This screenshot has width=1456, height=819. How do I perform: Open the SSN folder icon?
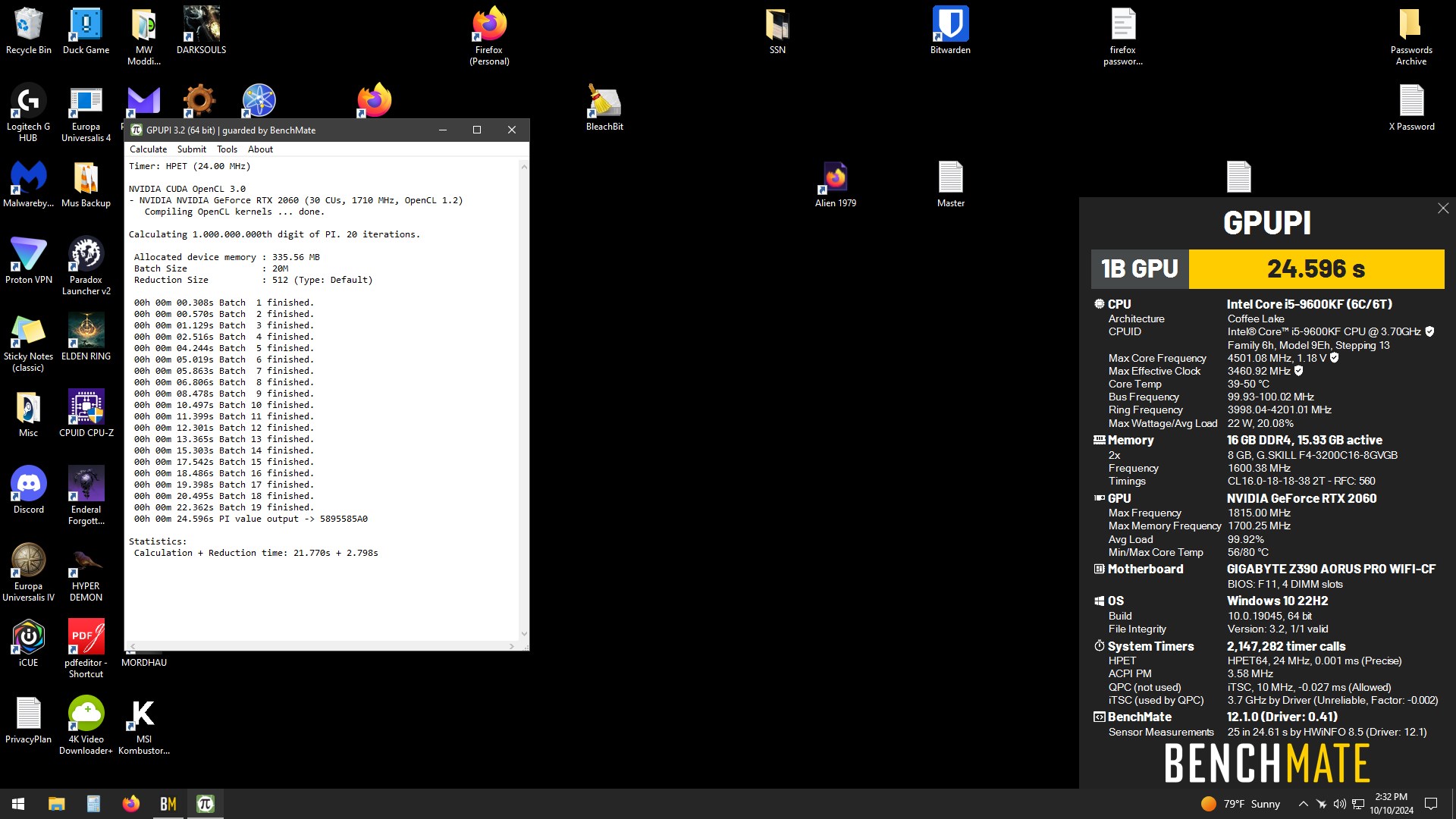pyautogui.click(x=777, y=31)
